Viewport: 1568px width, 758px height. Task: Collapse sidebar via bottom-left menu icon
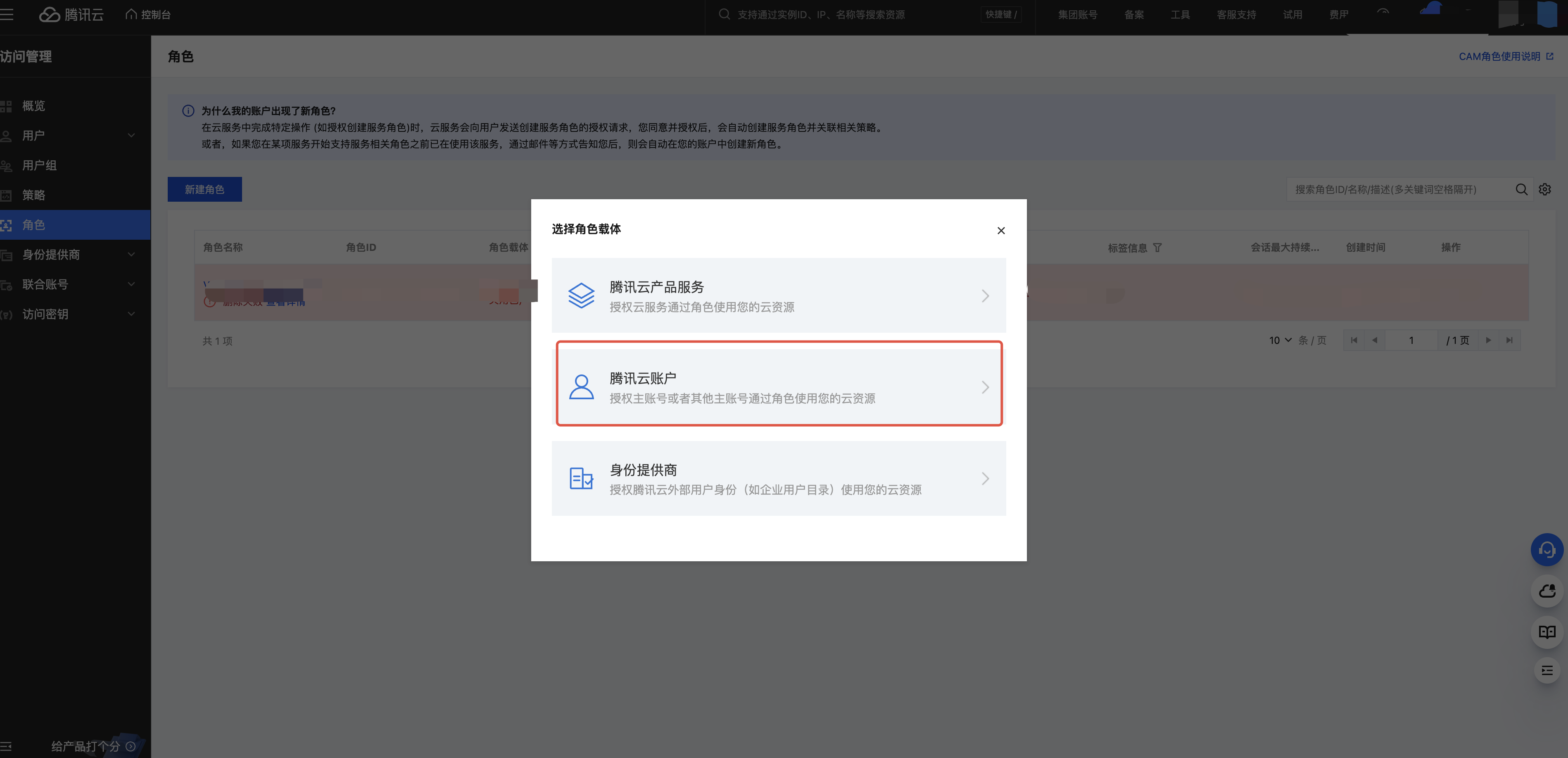(x=6, y=746)
